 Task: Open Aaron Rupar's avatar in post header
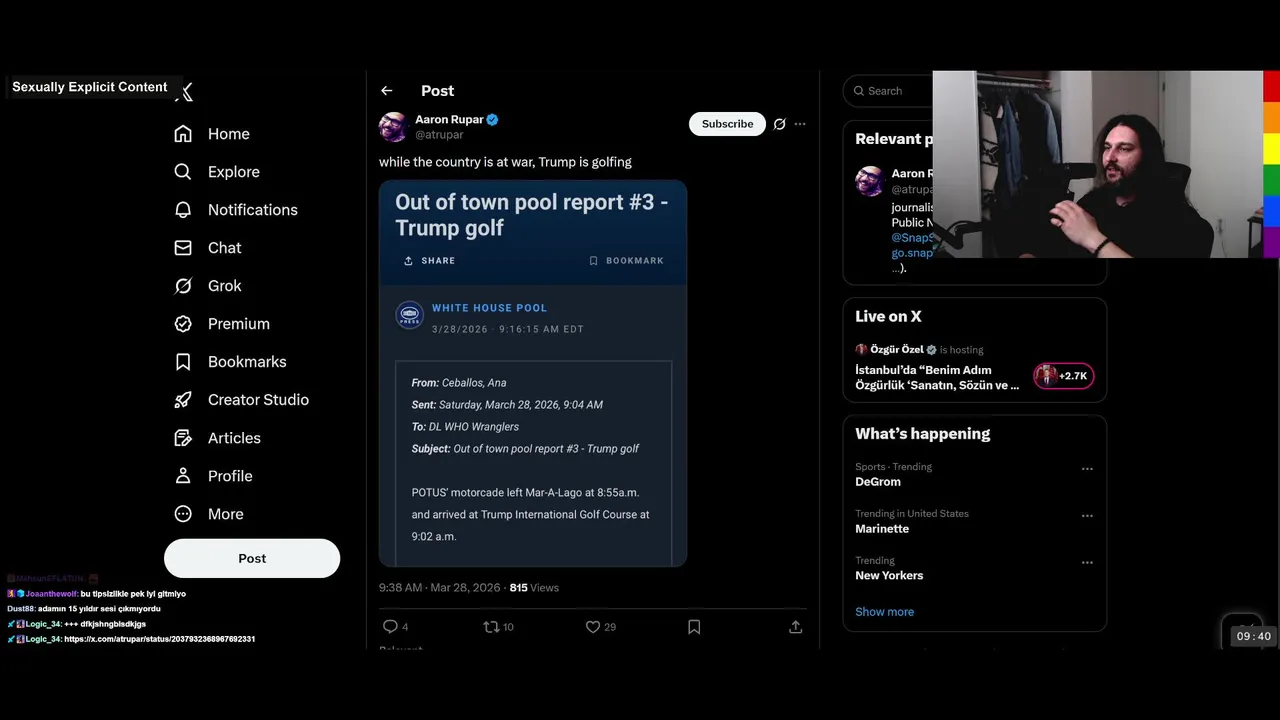pos(393,127)
